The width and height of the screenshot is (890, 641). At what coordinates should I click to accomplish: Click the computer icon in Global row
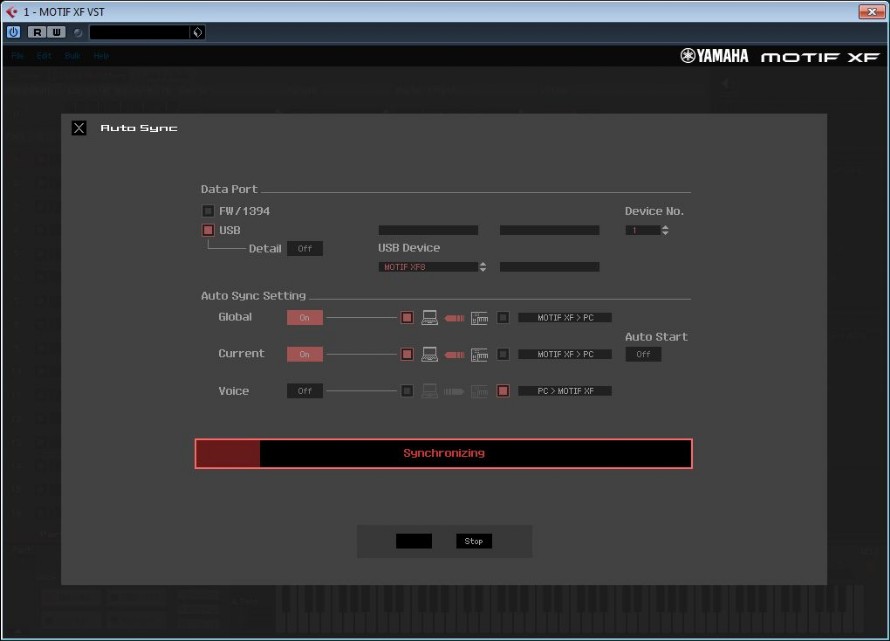tap(430, 318)
